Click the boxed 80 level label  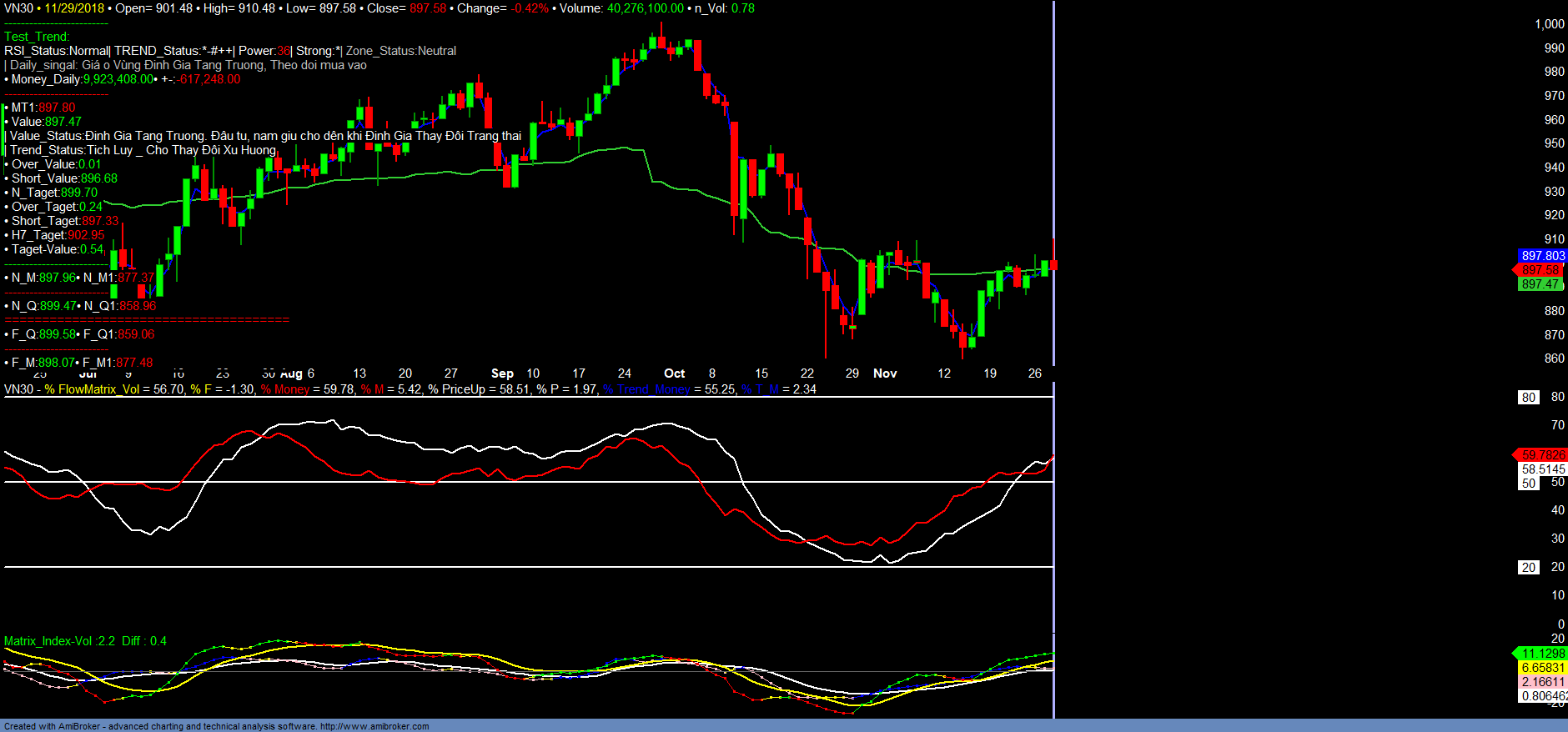(1528, 398)
